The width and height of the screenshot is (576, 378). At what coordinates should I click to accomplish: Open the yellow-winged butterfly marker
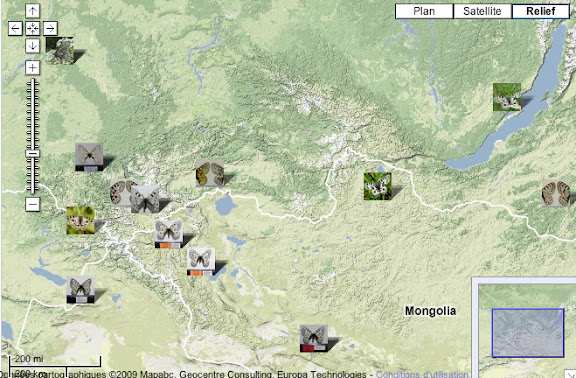pos(210,173)
